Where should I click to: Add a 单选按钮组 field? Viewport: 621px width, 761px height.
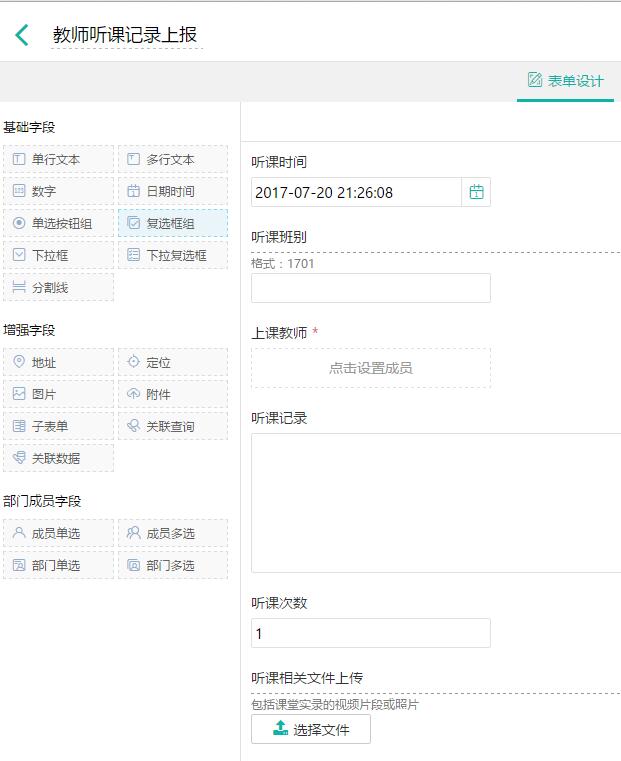[58, 223]
